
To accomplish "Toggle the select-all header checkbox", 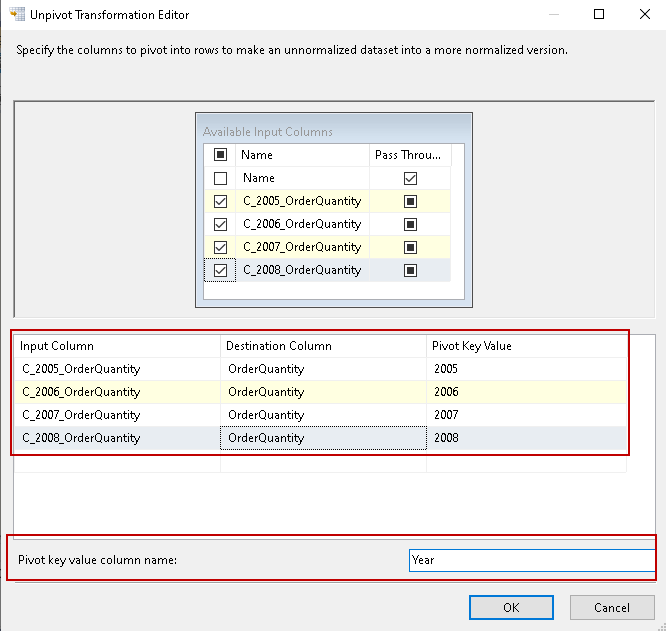I will click(x=221, y=155).
